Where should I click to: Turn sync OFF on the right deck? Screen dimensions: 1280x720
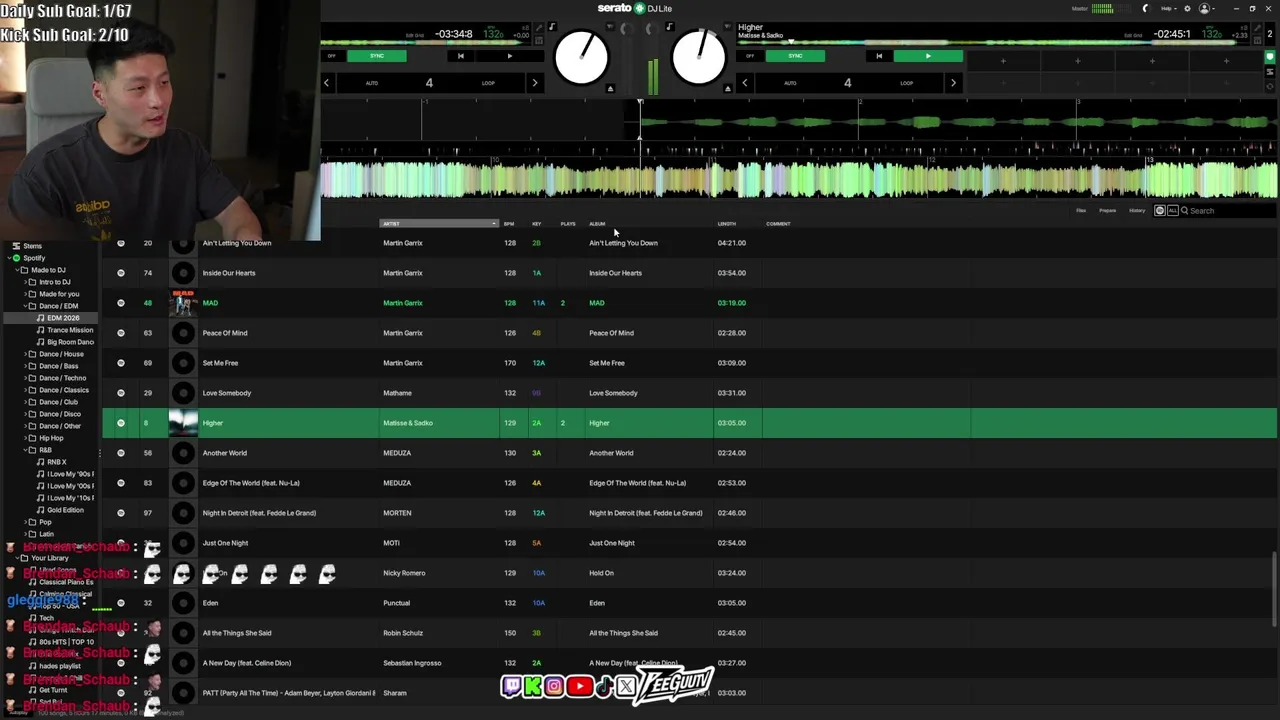751,56
